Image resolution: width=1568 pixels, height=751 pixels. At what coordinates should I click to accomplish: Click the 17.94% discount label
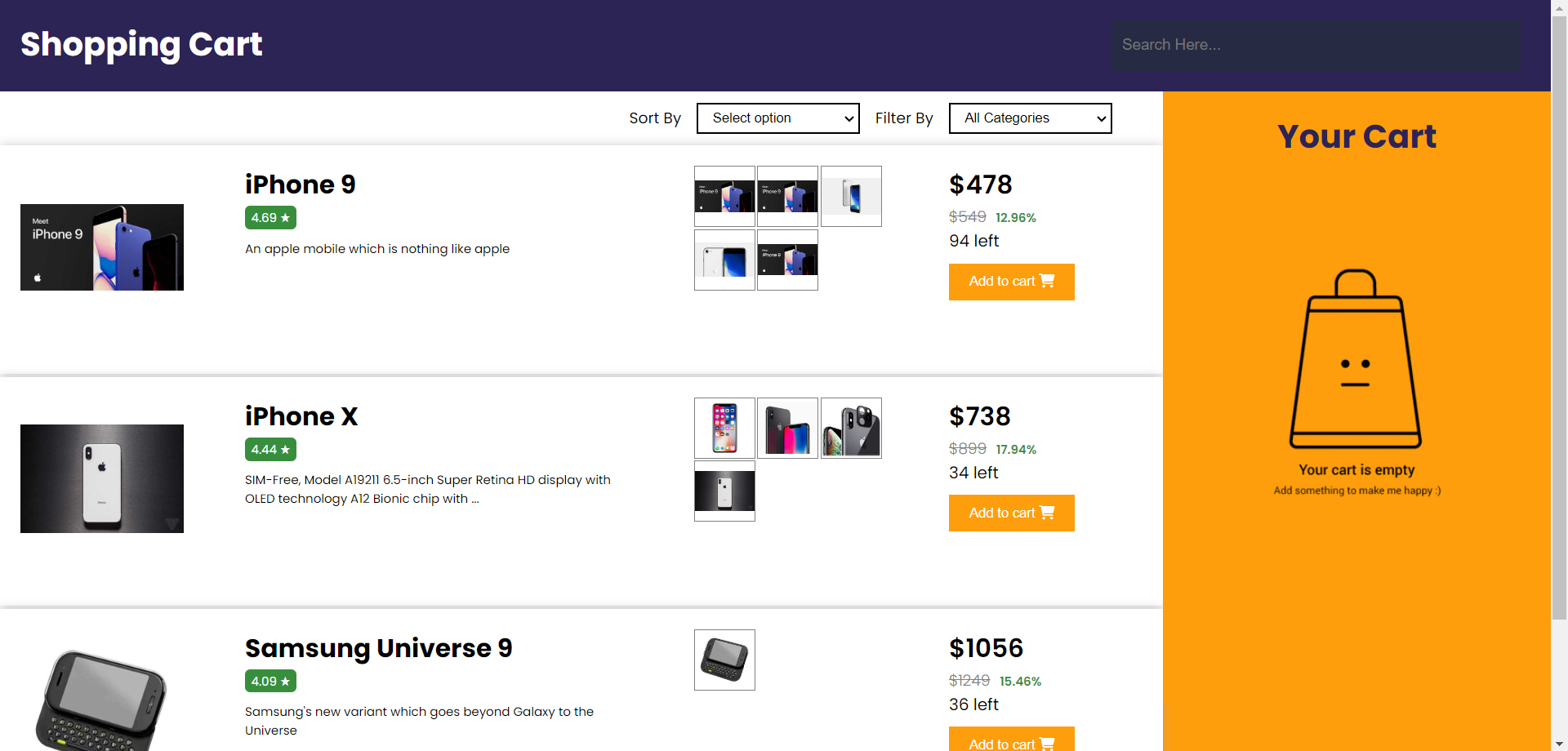click(x=1016, y=450)
